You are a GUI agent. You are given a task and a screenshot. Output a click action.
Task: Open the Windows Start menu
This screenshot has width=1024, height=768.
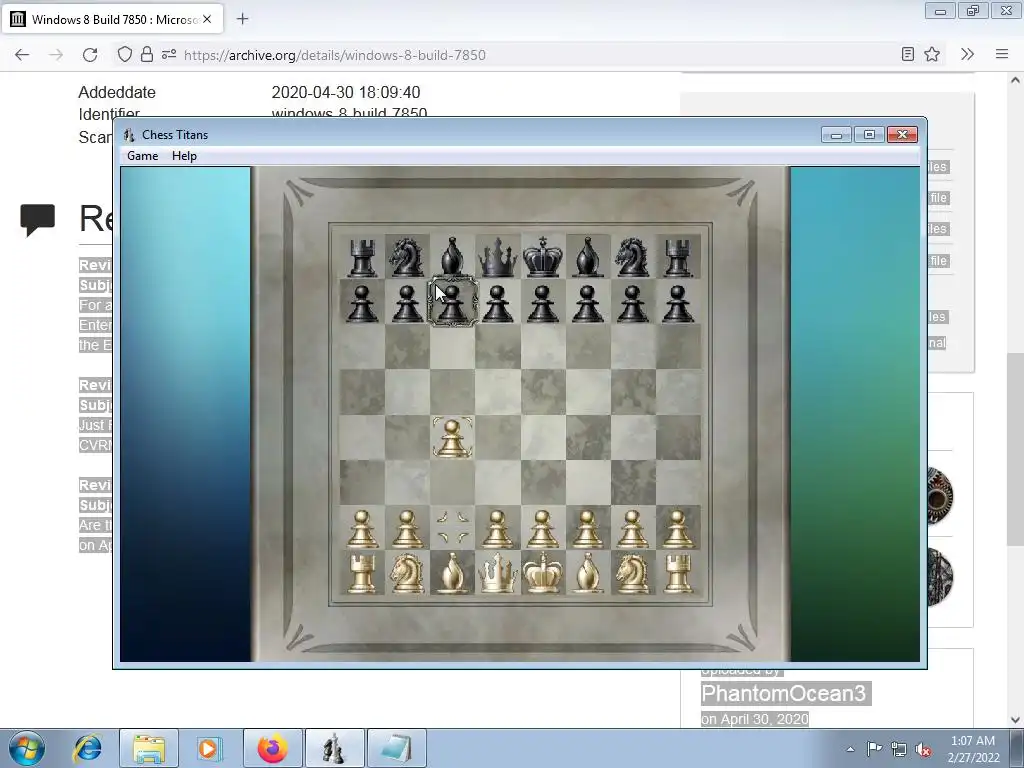[27, 748]
